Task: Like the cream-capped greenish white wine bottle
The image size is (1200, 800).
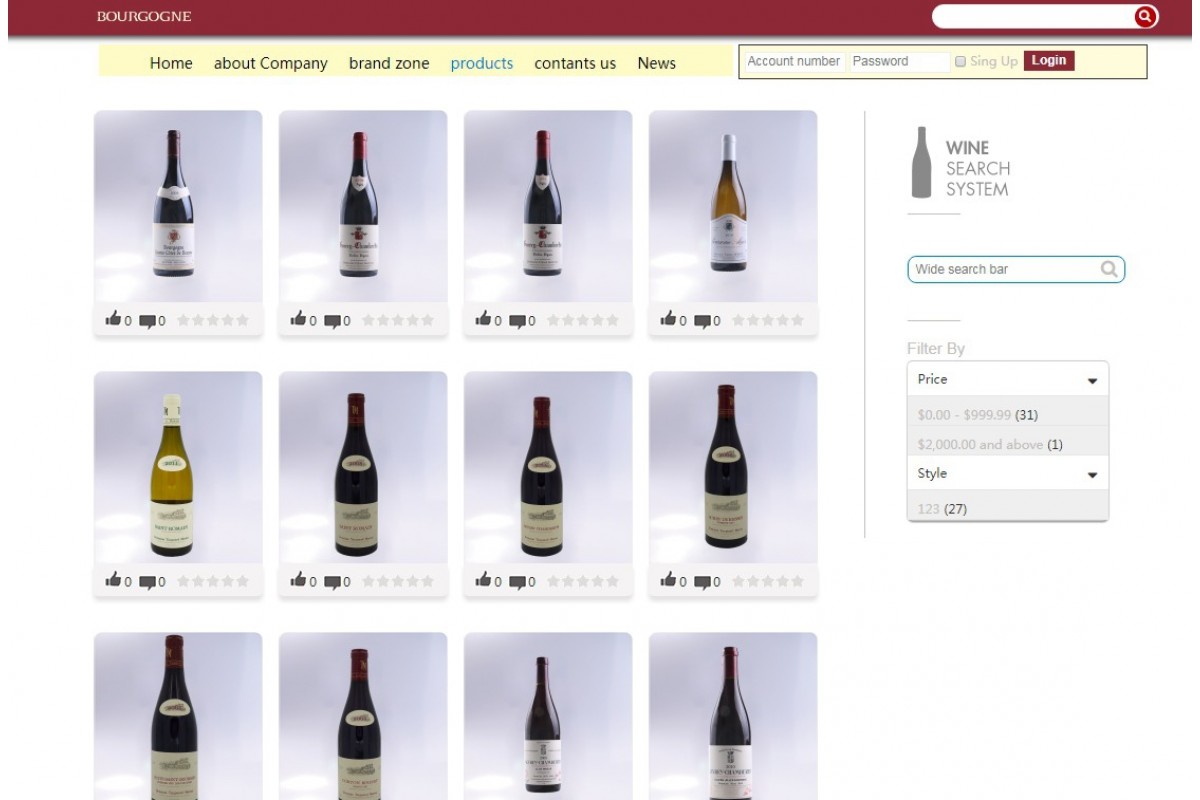Action: click(x=113, y=580)
